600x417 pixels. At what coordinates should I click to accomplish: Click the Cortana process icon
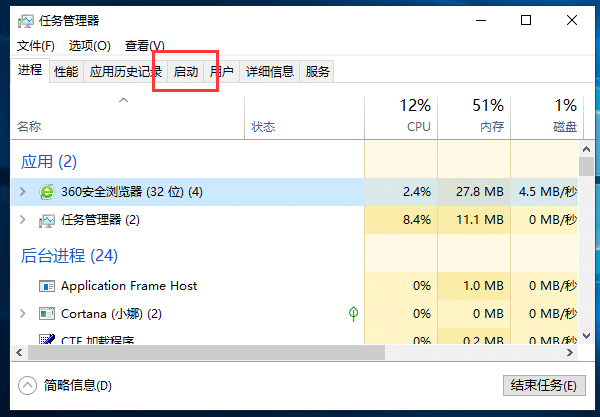point(47,314)
